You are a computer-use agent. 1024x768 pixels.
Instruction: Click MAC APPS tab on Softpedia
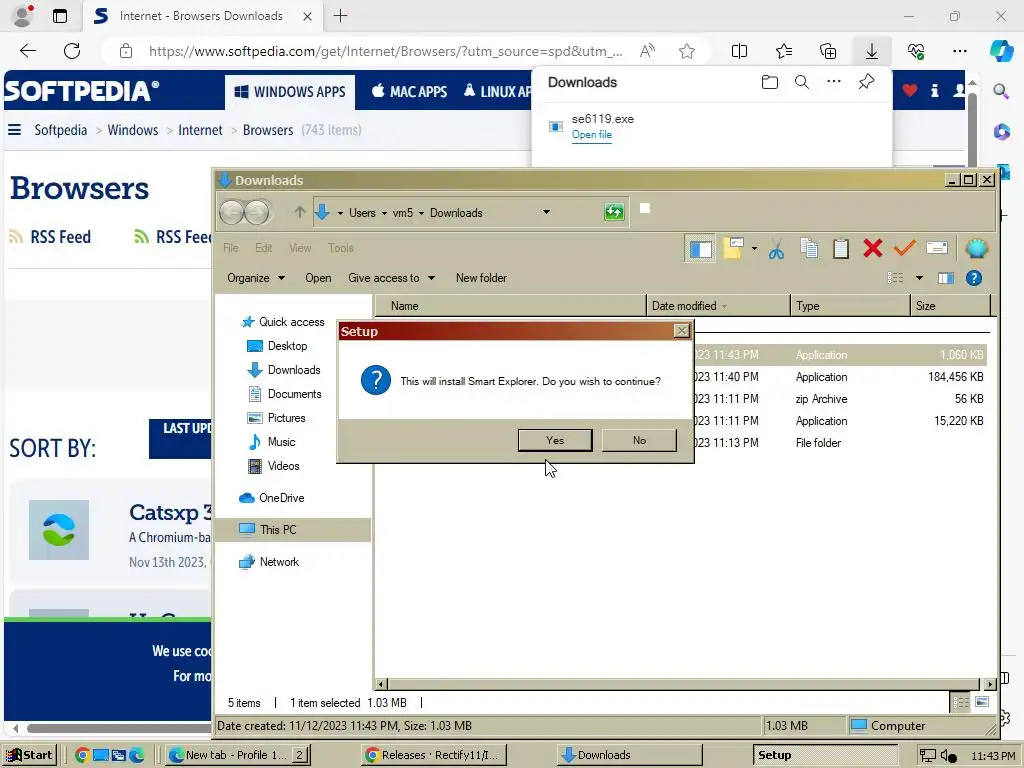[409, 91]
